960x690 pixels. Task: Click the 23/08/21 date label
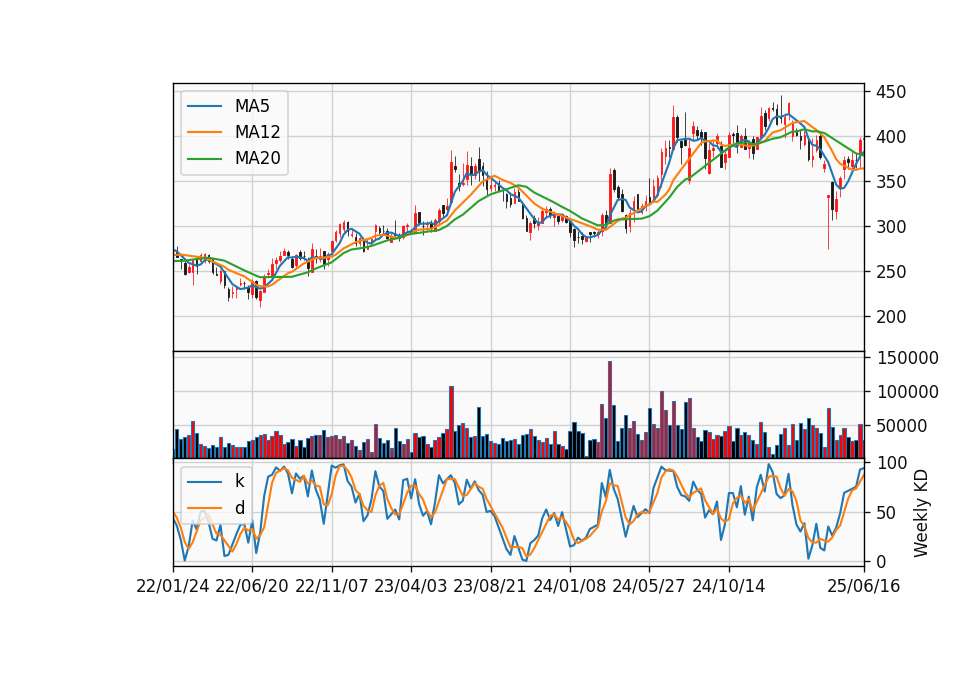[x=490, y=586]
